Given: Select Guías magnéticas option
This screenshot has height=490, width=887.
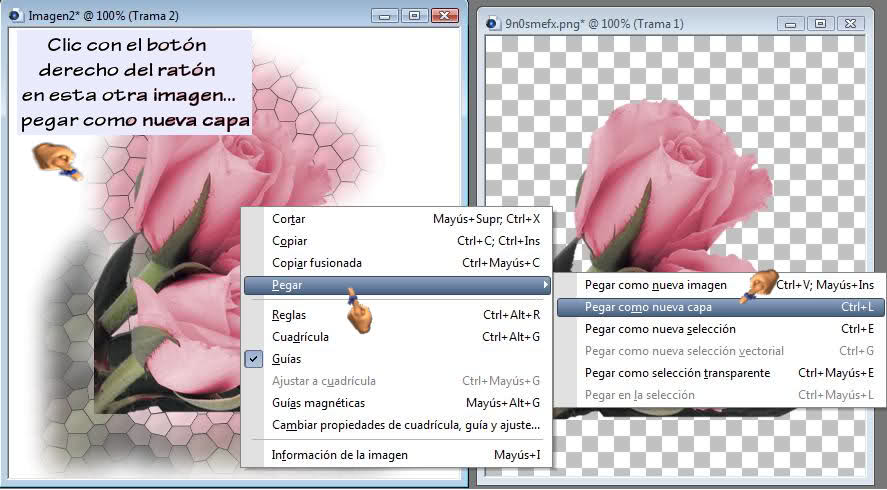Looking at the screenshot, I should coord(397,403).
